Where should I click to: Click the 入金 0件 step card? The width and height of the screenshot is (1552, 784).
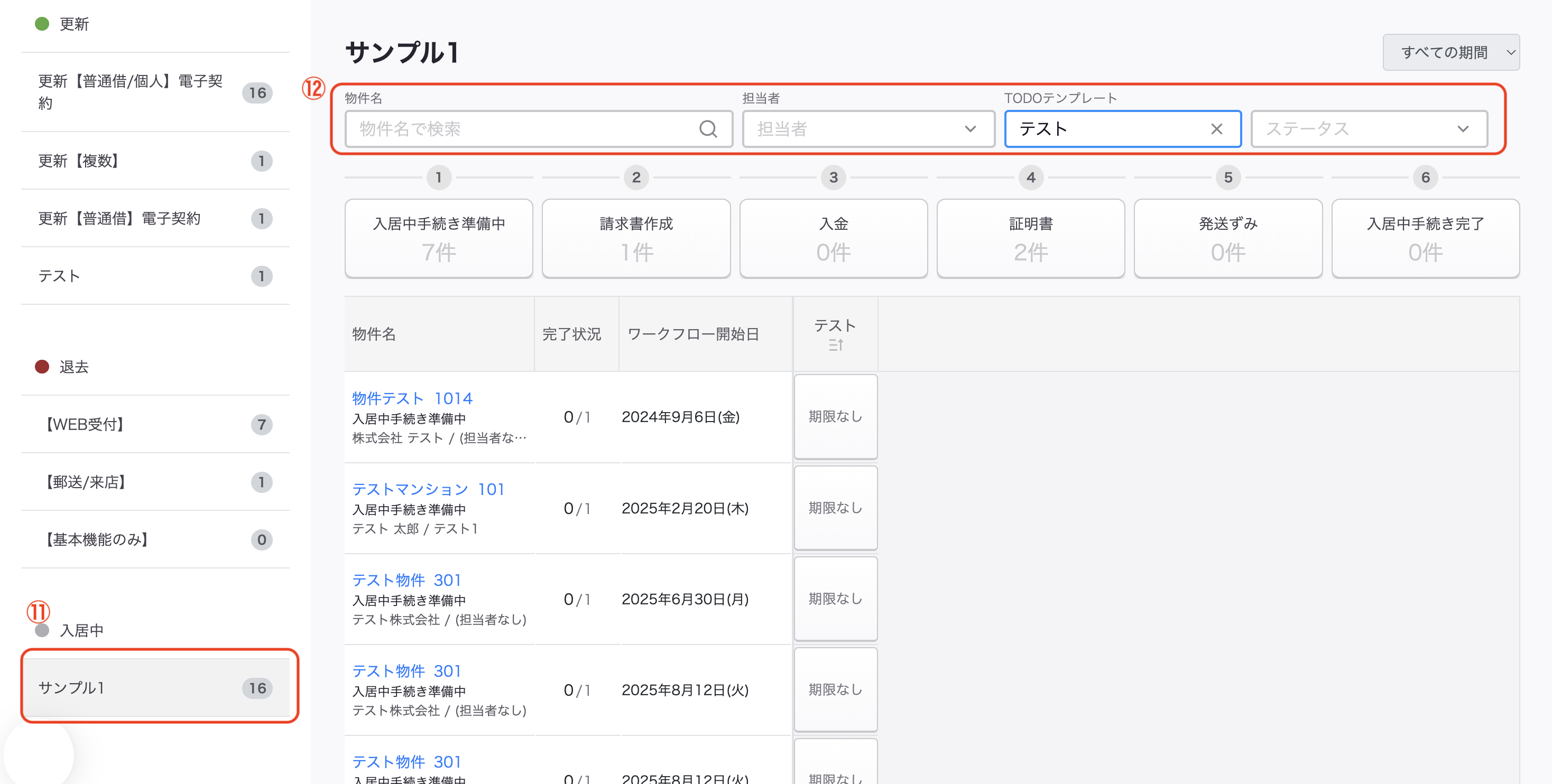click(833, 238)
